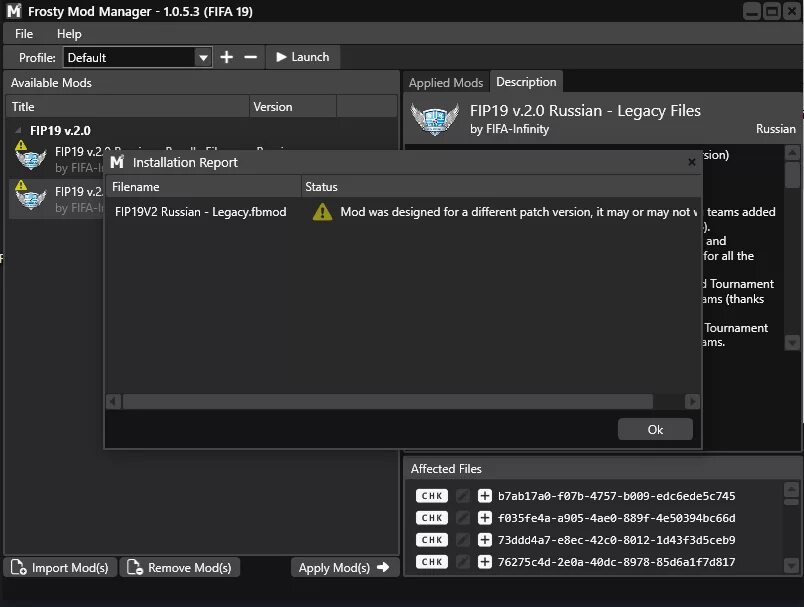Click CHK badge for b7ab17a0-f07b-4757-b009-edc6ede5c745
Image resolution: width=804 pixels, height=607 pixels.
click(432, 496)
